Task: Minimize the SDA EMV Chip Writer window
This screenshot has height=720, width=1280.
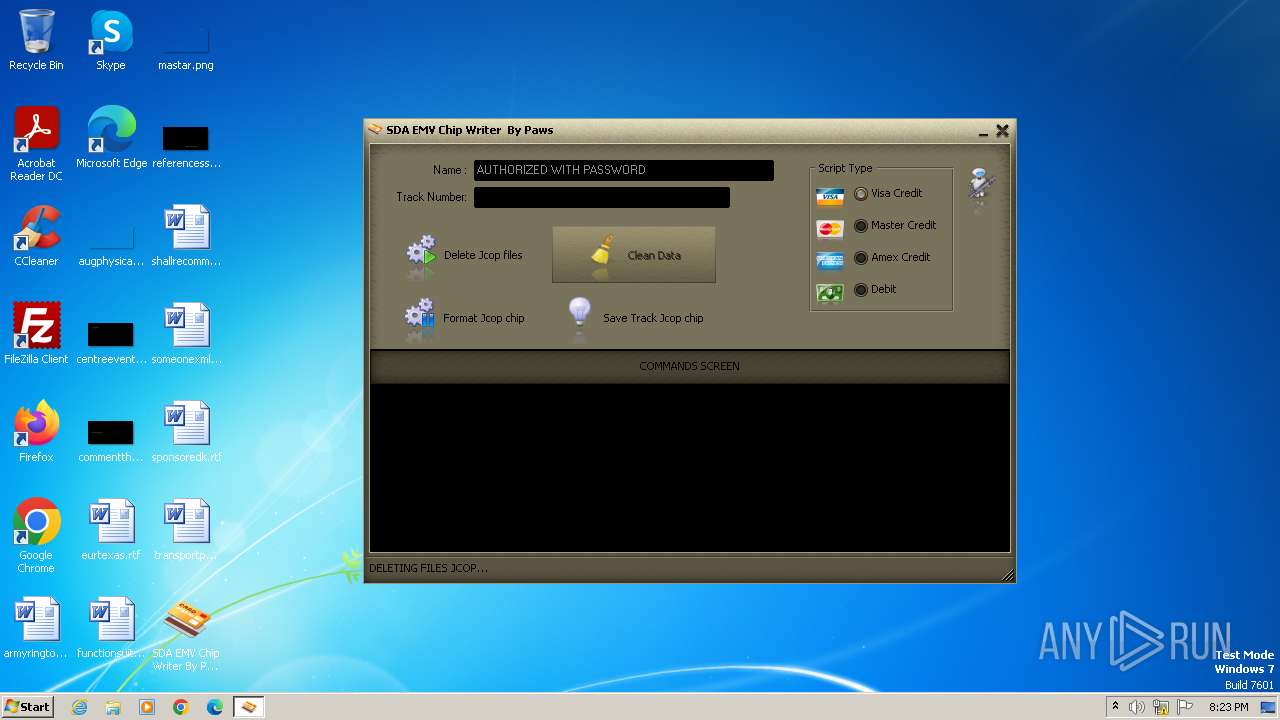Action: pyautogui.click(x=984, y=131)
